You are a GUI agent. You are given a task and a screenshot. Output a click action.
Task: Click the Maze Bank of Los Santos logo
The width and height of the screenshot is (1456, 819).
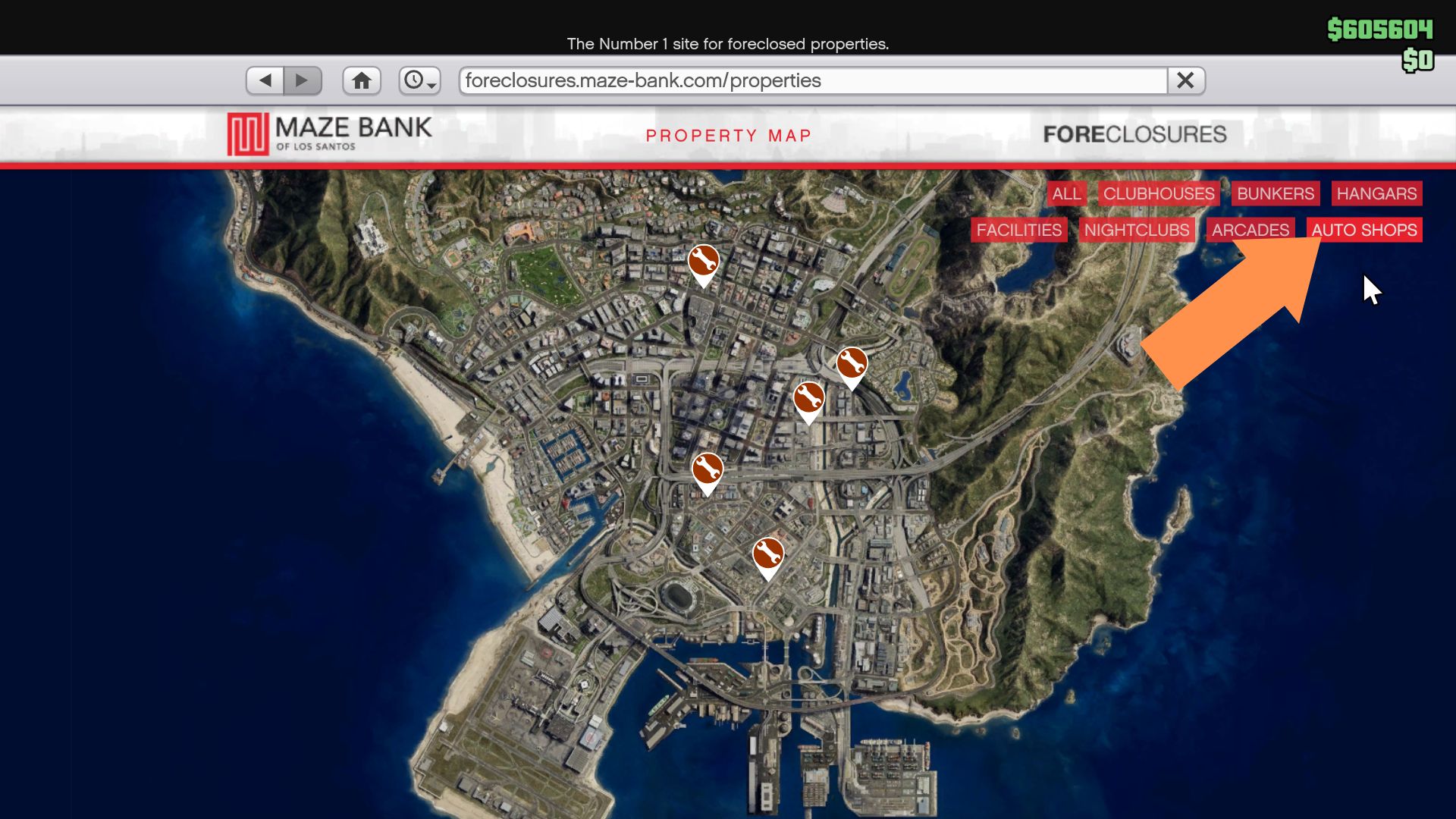point(330,134)
